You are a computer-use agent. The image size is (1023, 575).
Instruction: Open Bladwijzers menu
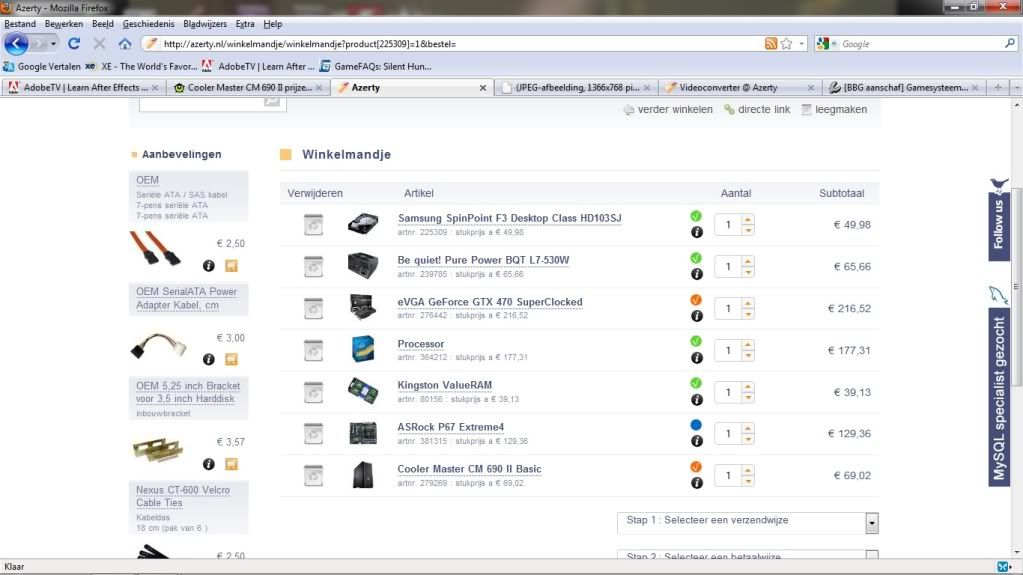[x=205, y=24]
